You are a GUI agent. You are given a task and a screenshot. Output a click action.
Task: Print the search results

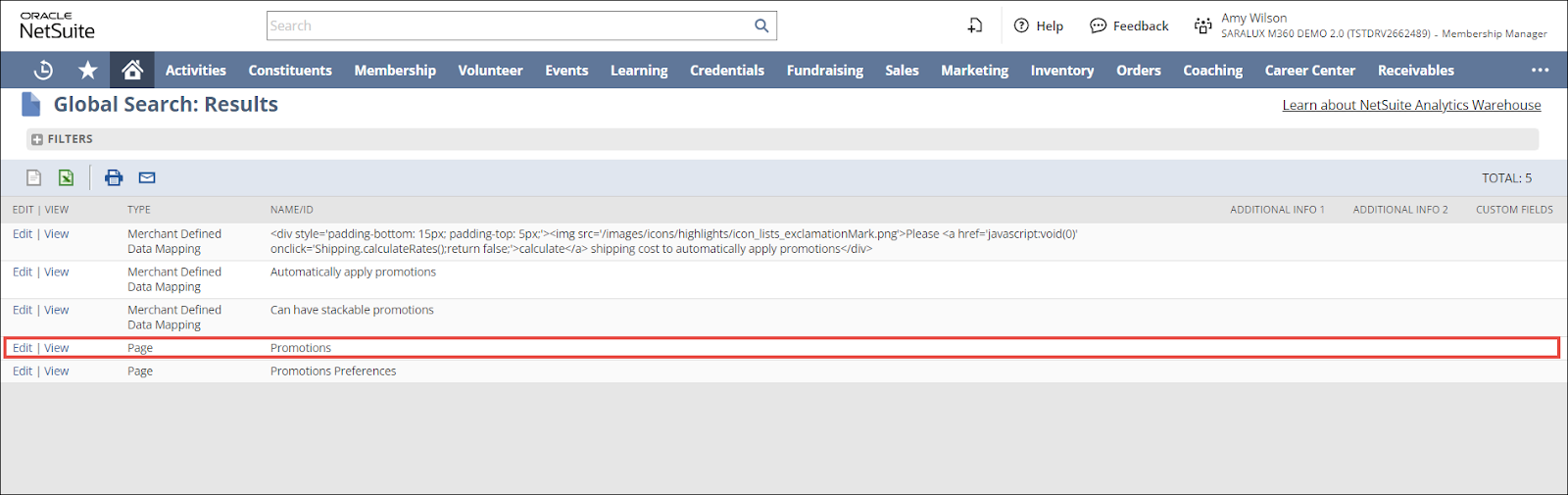[x=114, y=177]
